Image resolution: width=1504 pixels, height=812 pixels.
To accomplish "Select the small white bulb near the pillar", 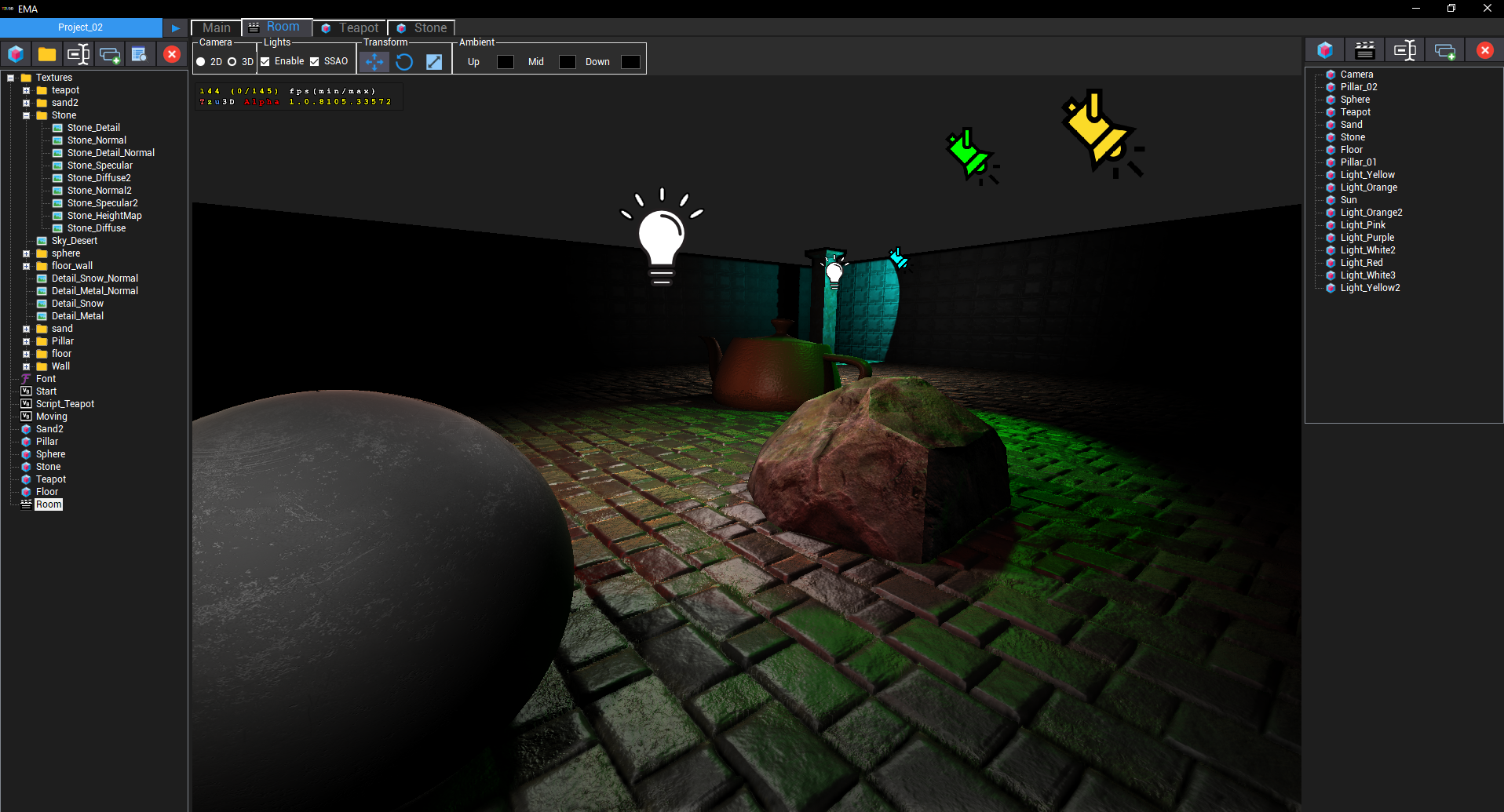I will click(x=834, y=271).
